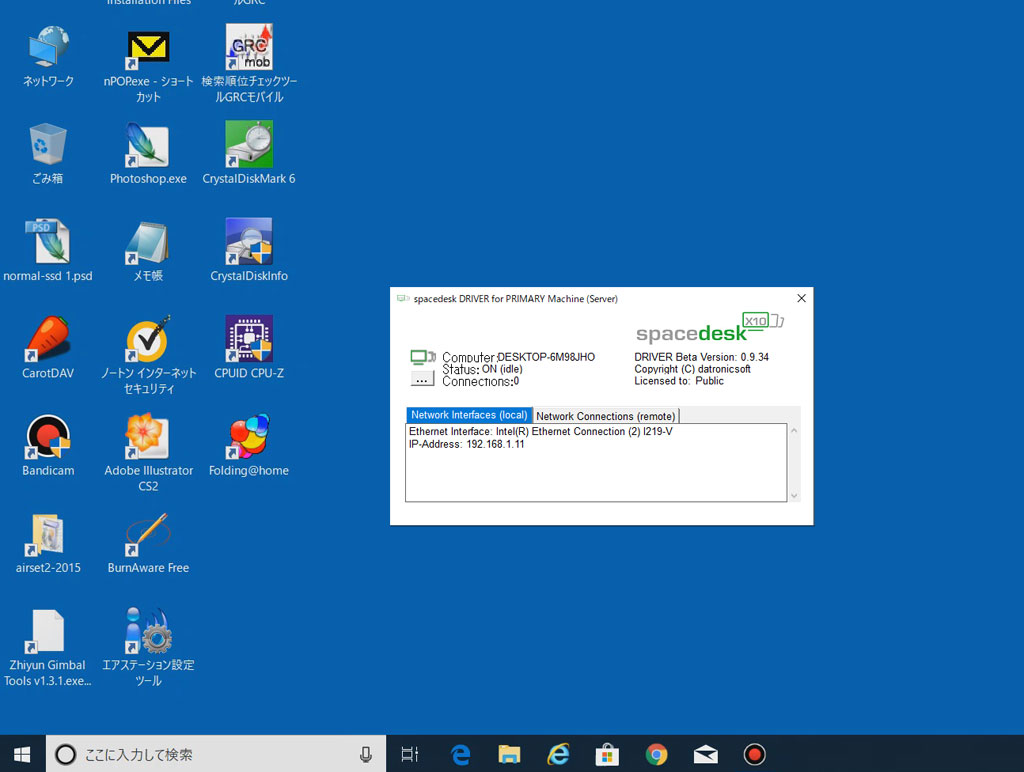
Task: Open the nPOPexe mail shortcut
Action: click(x=148, y=49)
